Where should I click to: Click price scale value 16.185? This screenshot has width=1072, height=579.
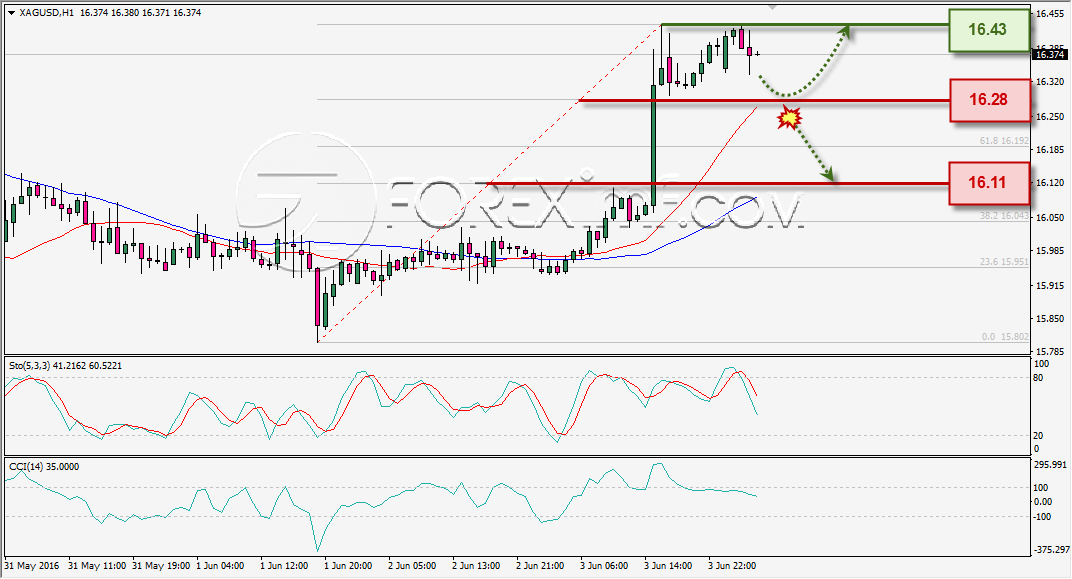(x=1049, y=150)
